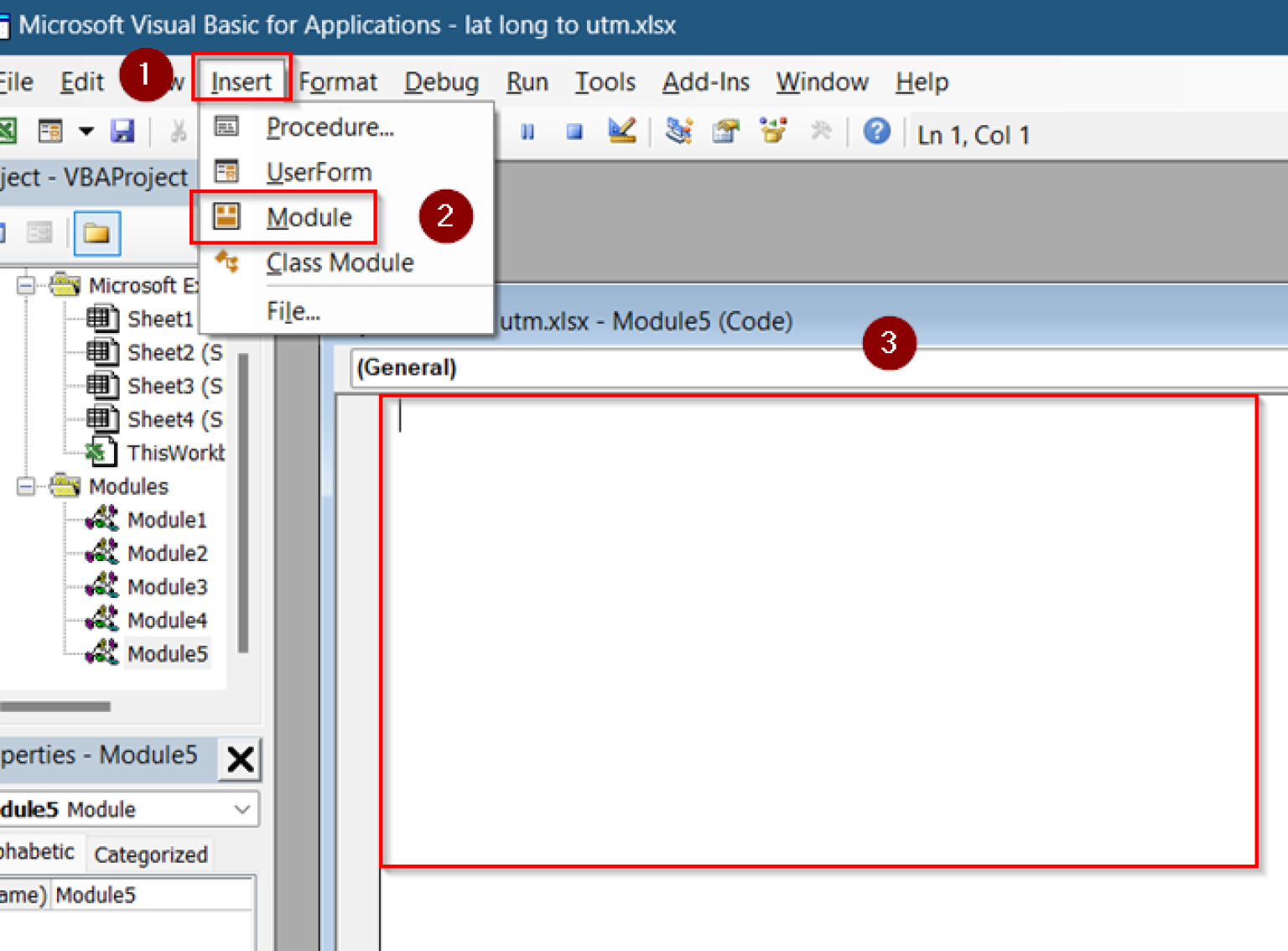Click the blue Help question mark icon
Screen dimensions: 1288x951
(x=876, y=132)
